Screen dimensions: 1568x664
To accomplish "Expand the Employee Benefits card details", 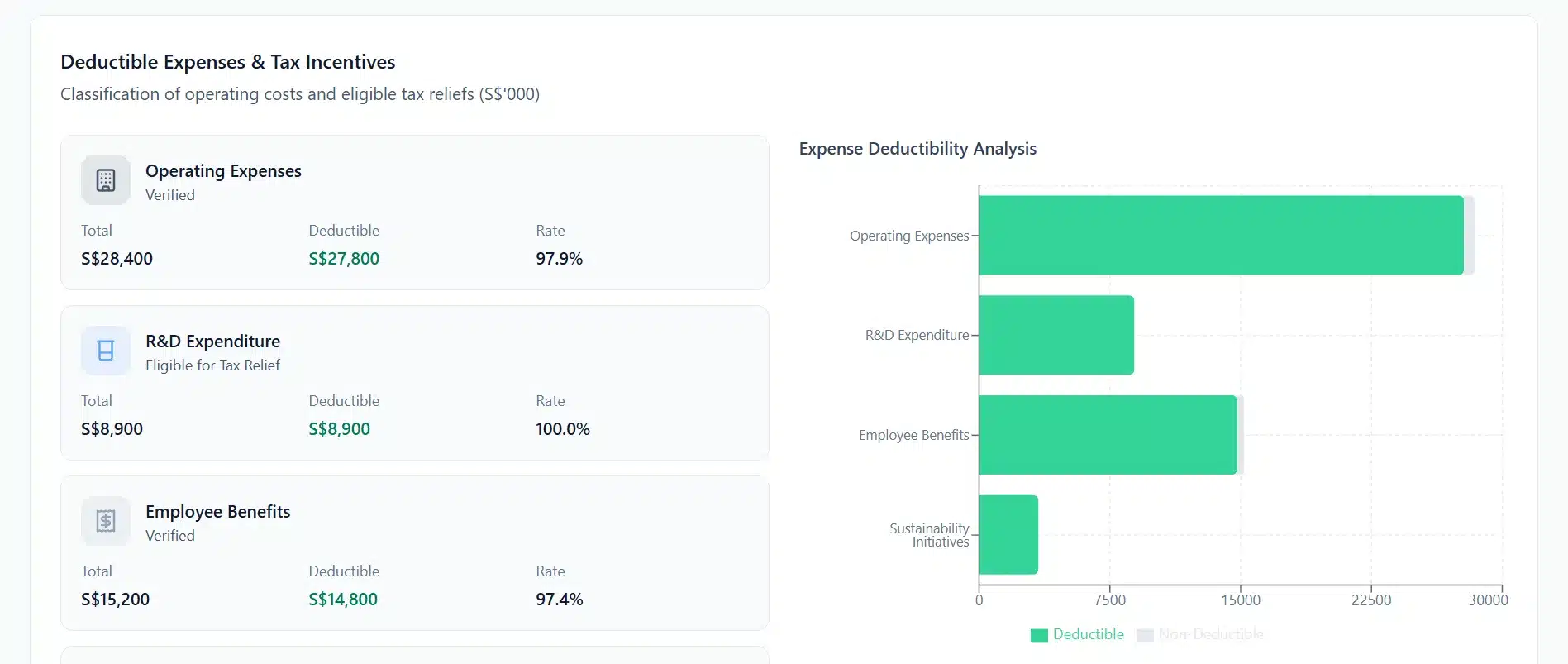I will pyautogui.click(x=415, y=552).
